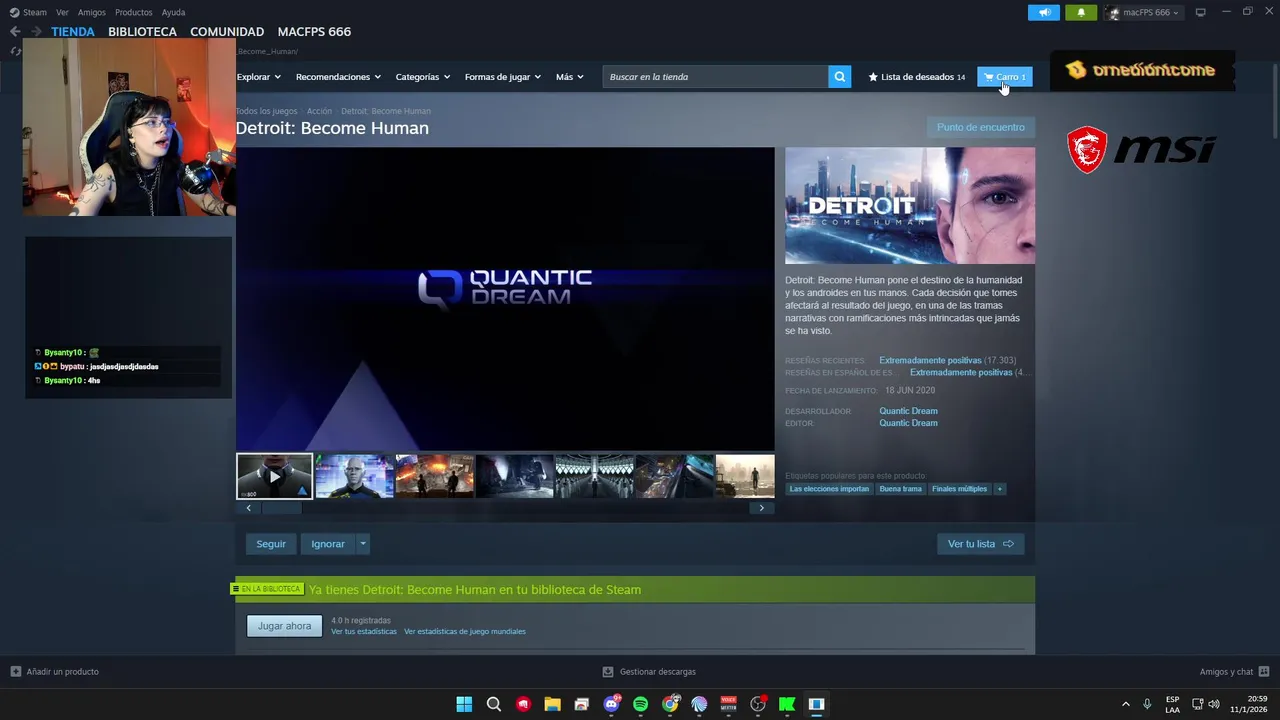This screenshot has height=720, width=1280.
Task: Click the back navigation arrow
Action: [14, 32]
